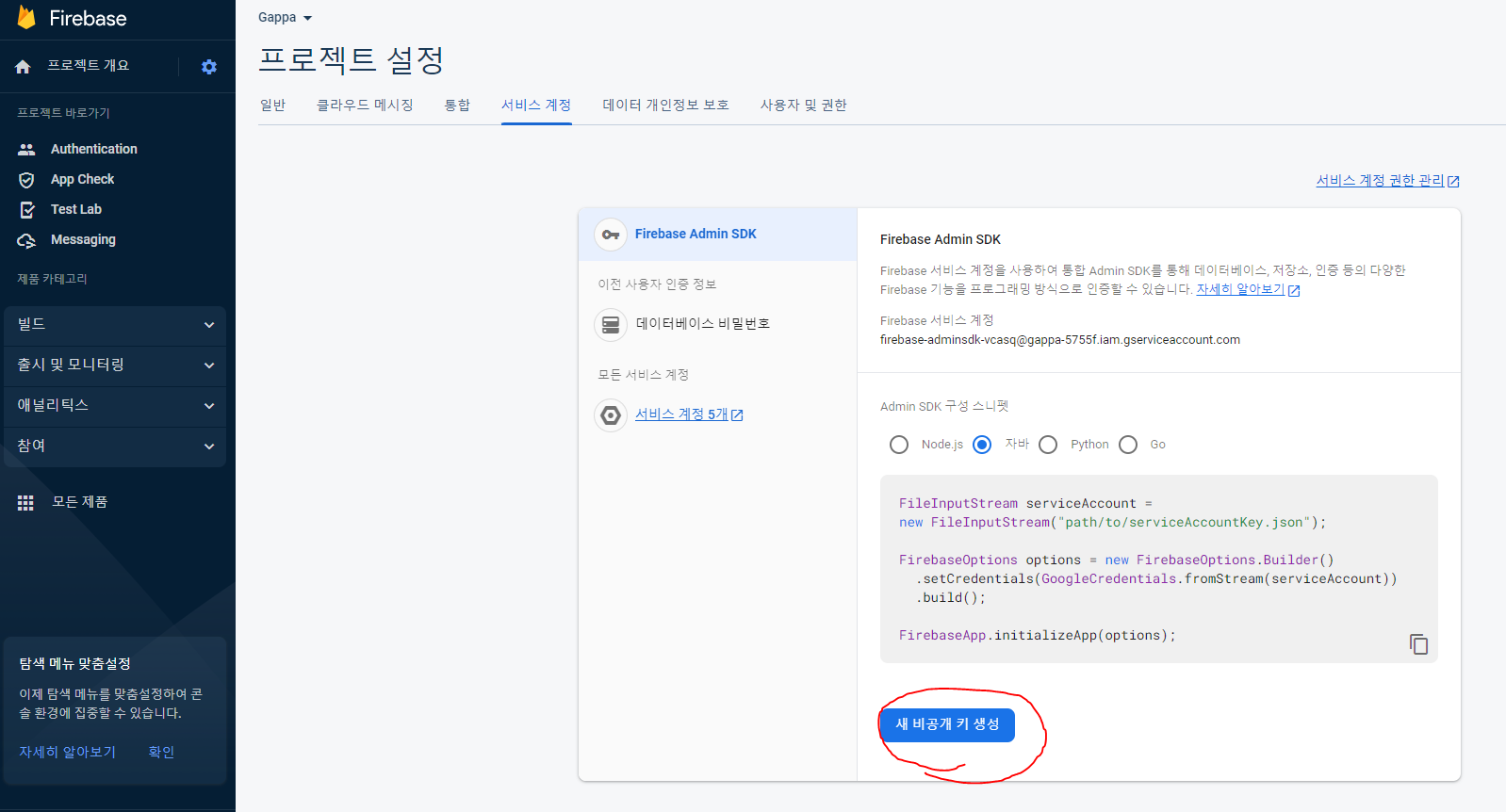Click the firebase-adminsdk service account email
1506x812 pixels.
point(1060,340)
